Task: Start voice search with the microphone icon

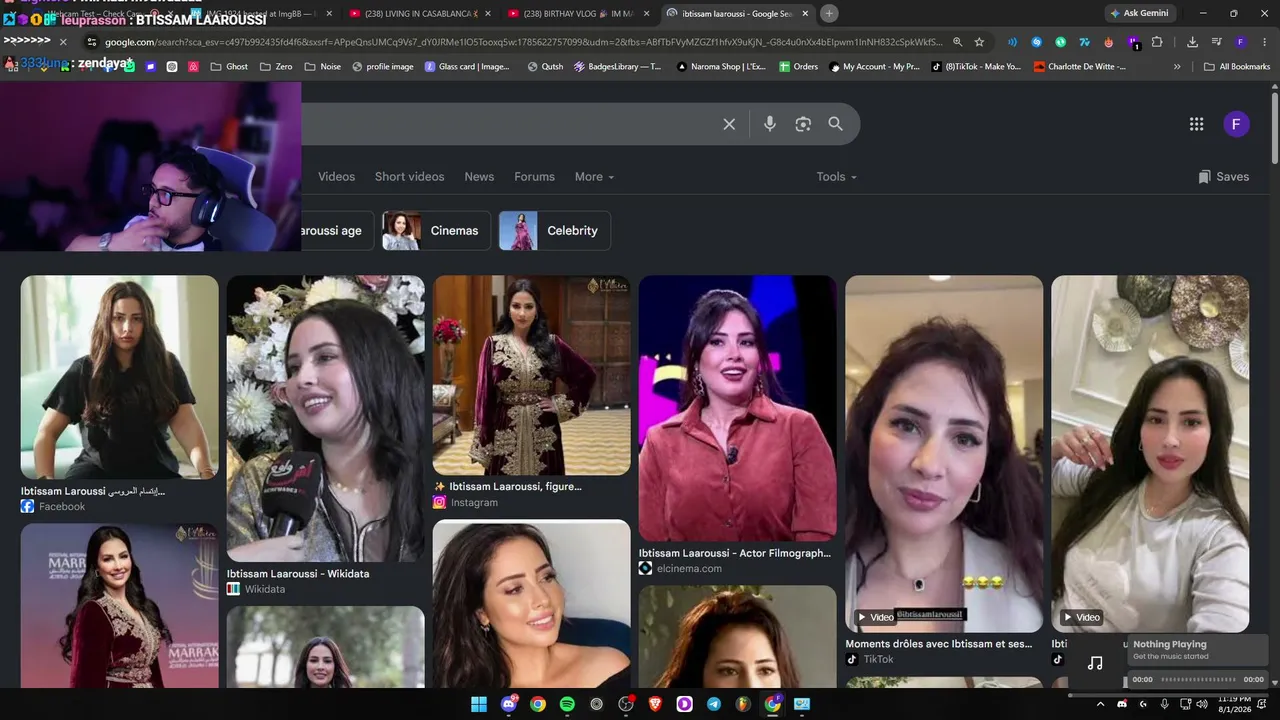Action: click(770, 124)
